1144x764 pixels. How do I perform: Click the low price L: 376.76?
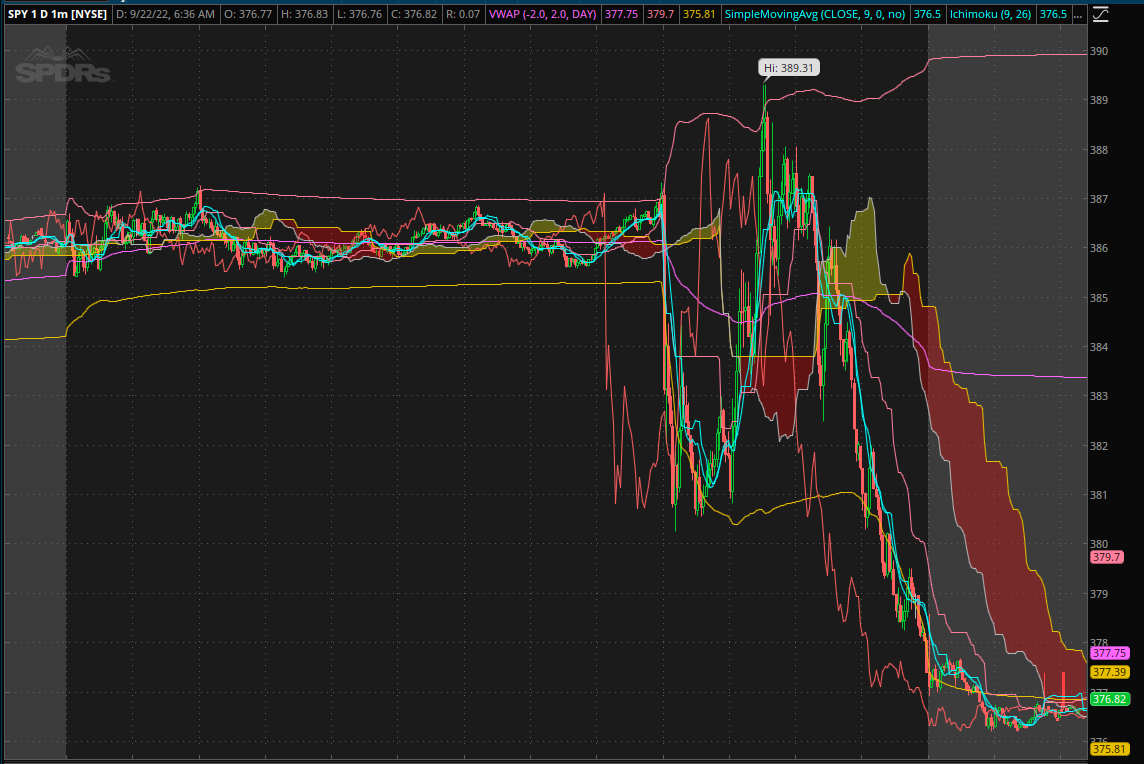(x=360, y=14)
